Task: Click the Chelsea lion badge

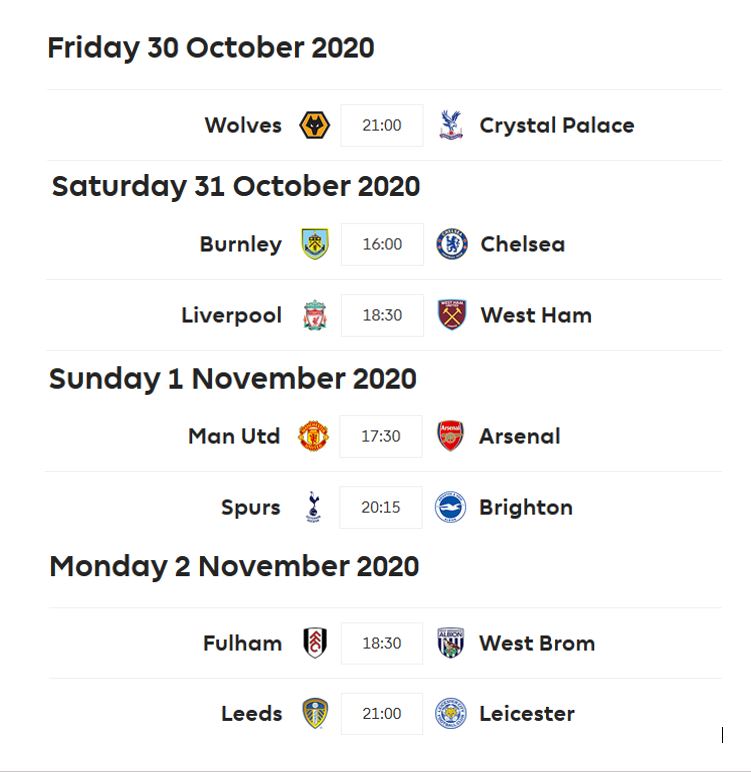Action: pos(452,244)
